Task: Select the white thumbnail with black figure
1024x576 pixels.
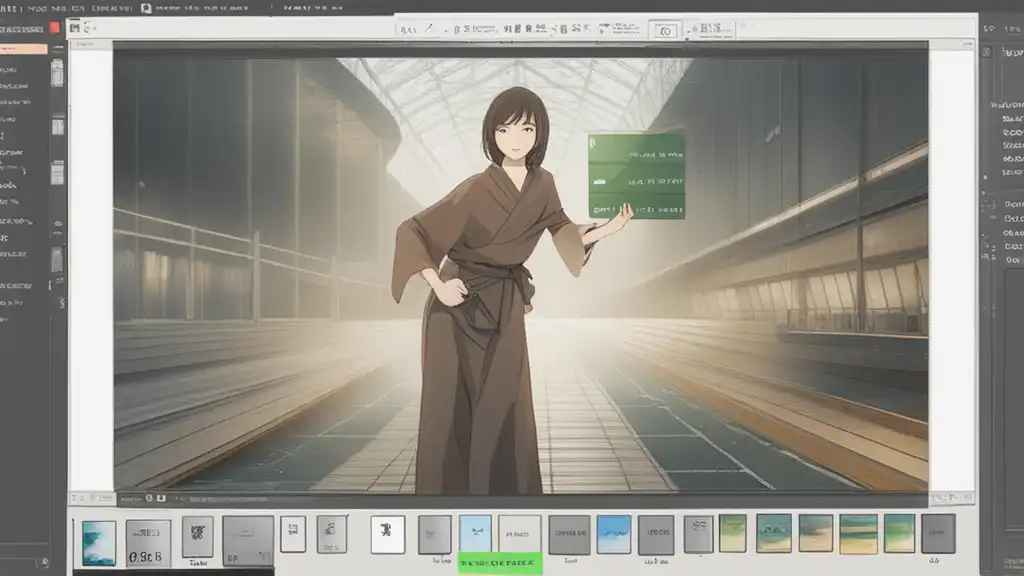Action: 388,534
